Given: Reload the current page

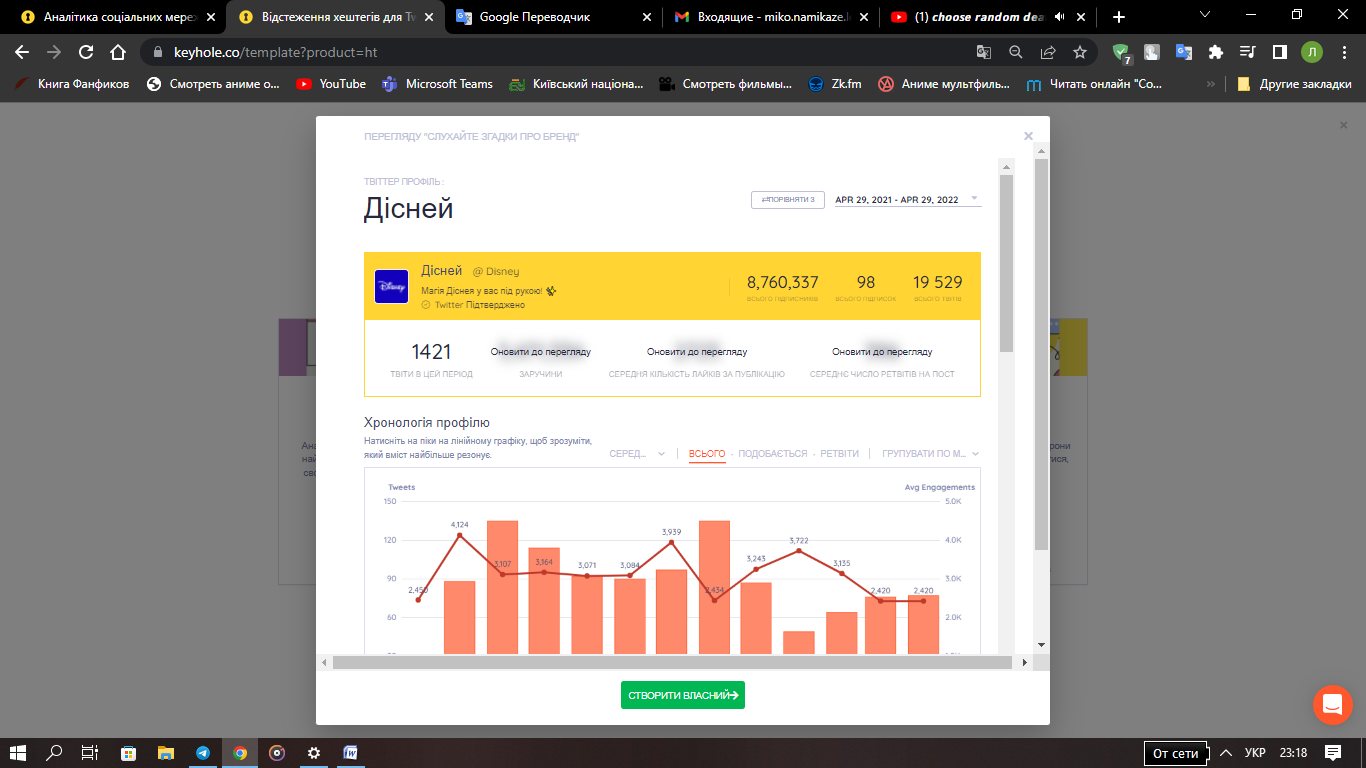Looking at the screenshot, I should click(86, 52).
